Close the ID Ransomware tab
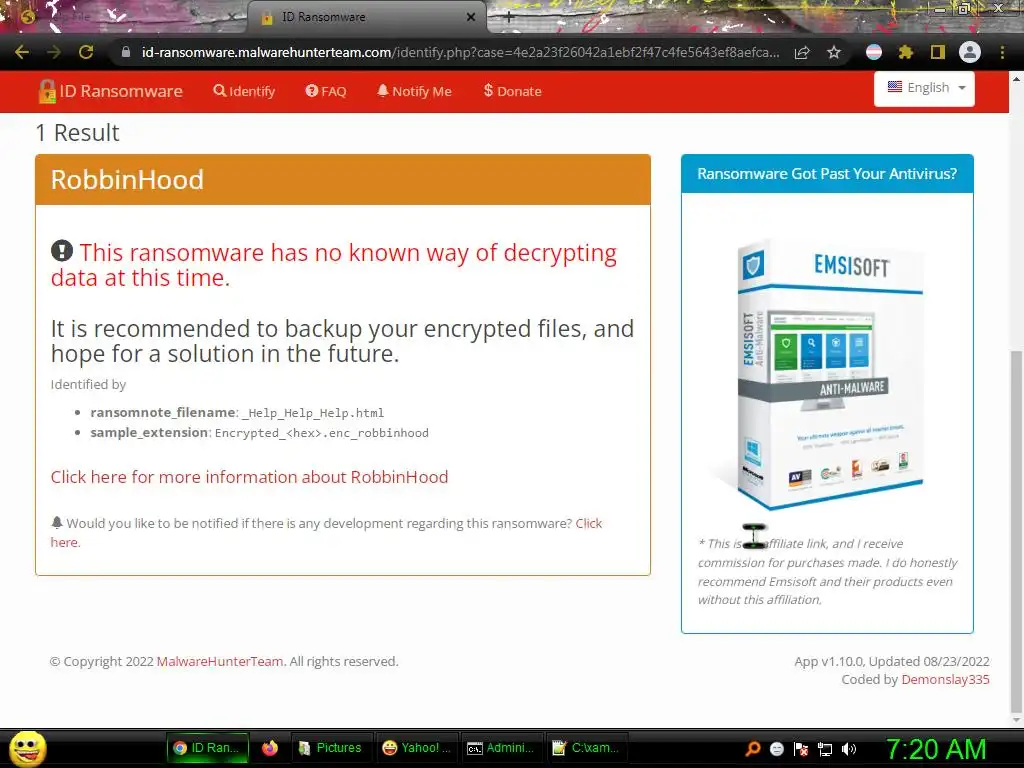This screenshot has width=1024, height=768. tap(471, 18)
